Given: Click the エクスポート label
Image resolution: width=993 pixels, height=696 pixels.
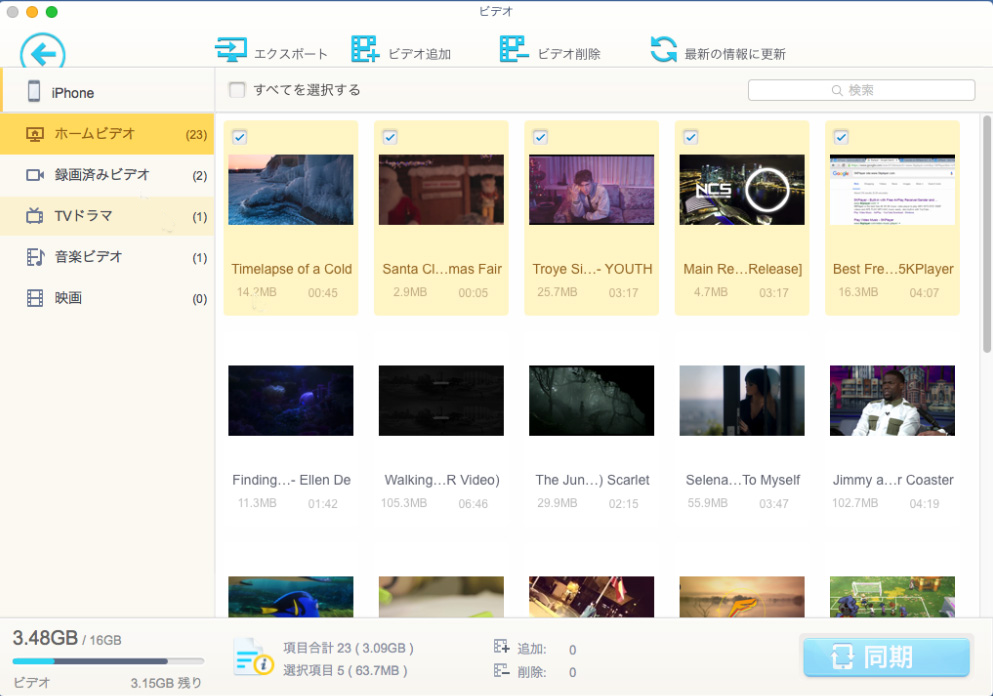Looking at the screenshot, I should (x=291, y=54).
